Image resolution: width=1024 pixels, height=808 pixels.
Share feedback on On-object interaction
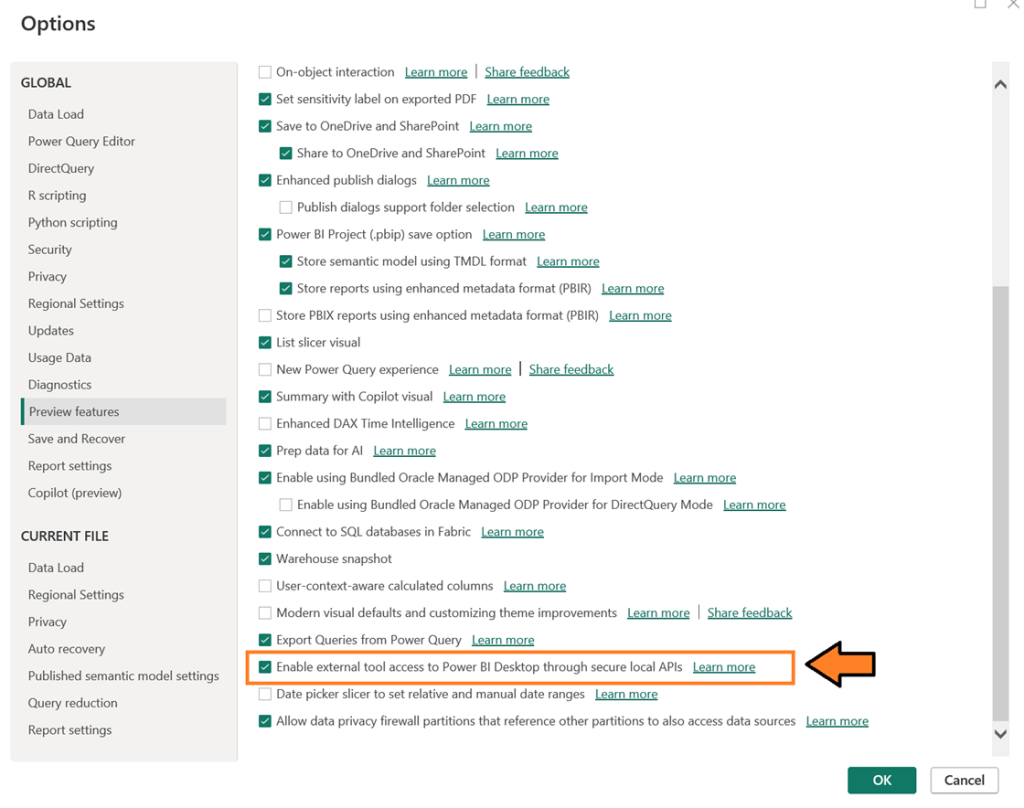527,72
